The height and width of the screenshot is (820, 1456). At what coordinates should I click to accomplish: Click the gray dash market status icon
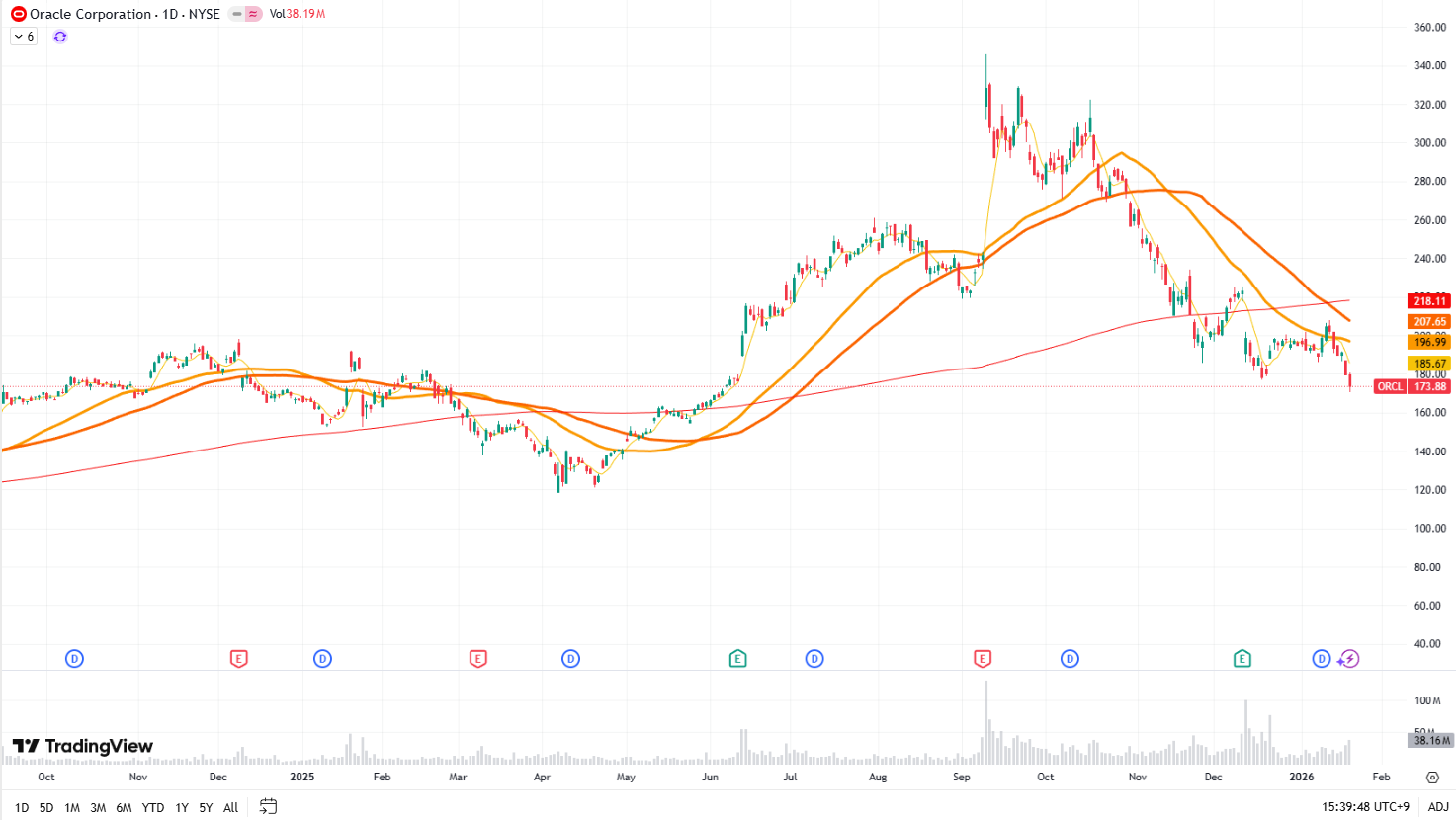tap(236, 14)
